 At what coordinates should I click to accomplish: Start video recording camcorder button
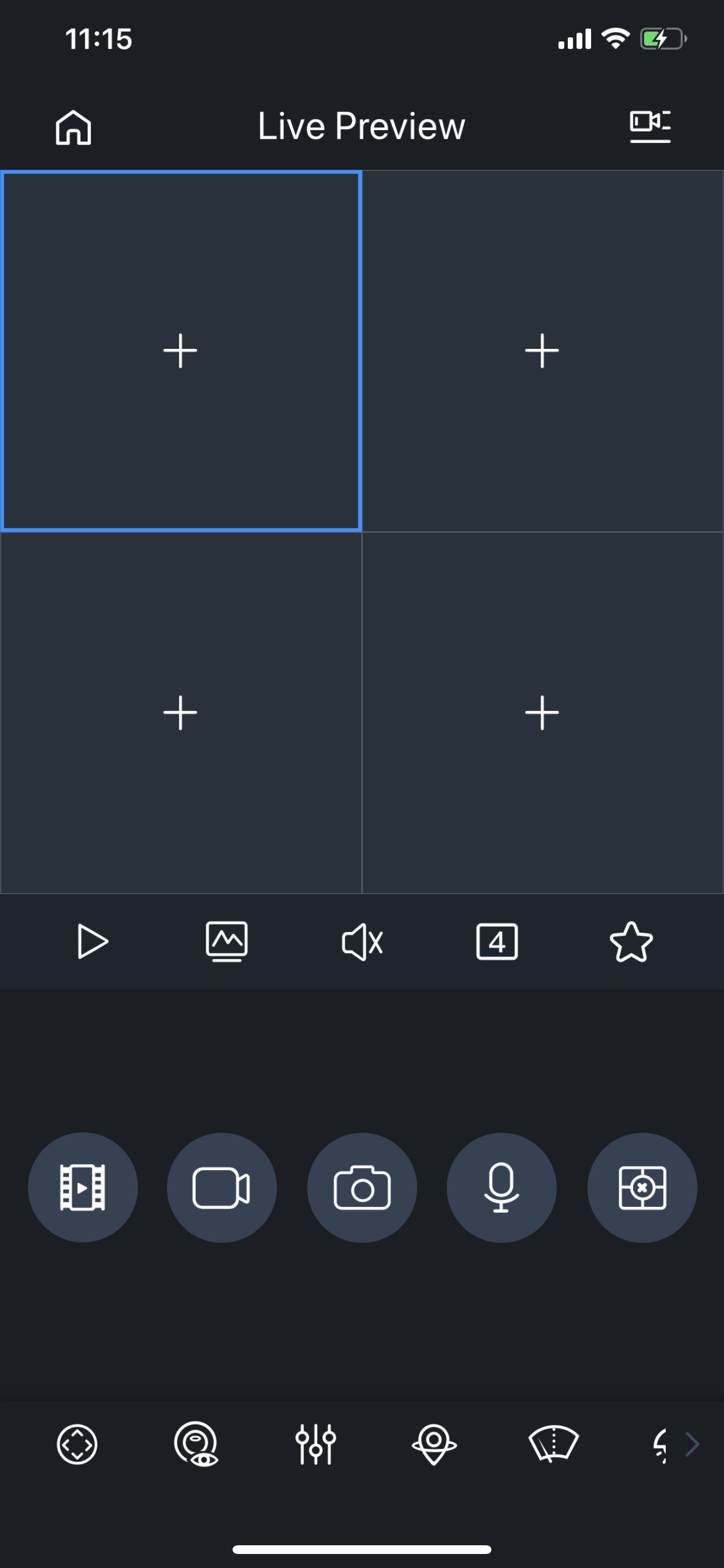point(222,1188)
